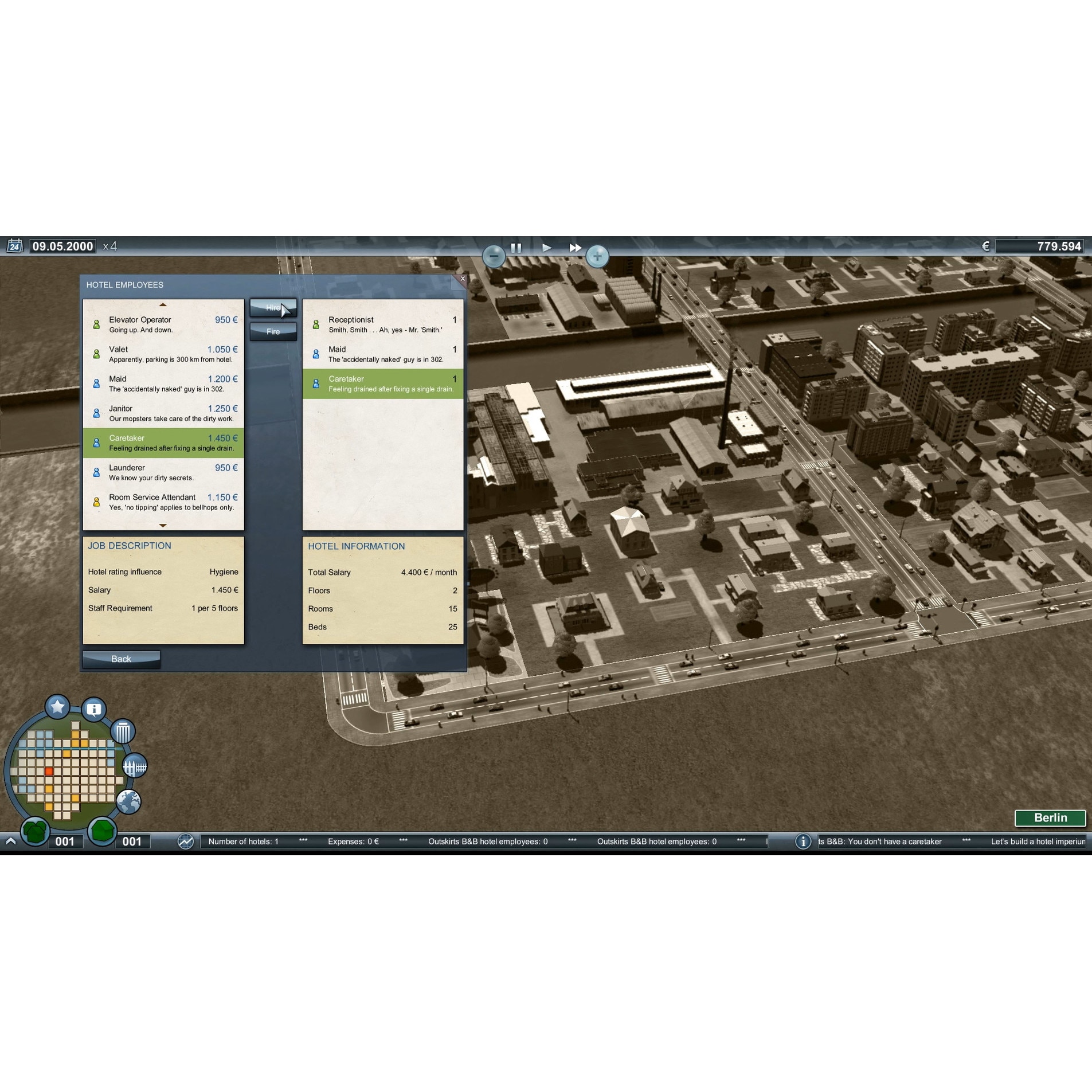The height and width of the screenshot is (1092, 1092).
Task: Open the world globe icon
Action: click(128, 801)
